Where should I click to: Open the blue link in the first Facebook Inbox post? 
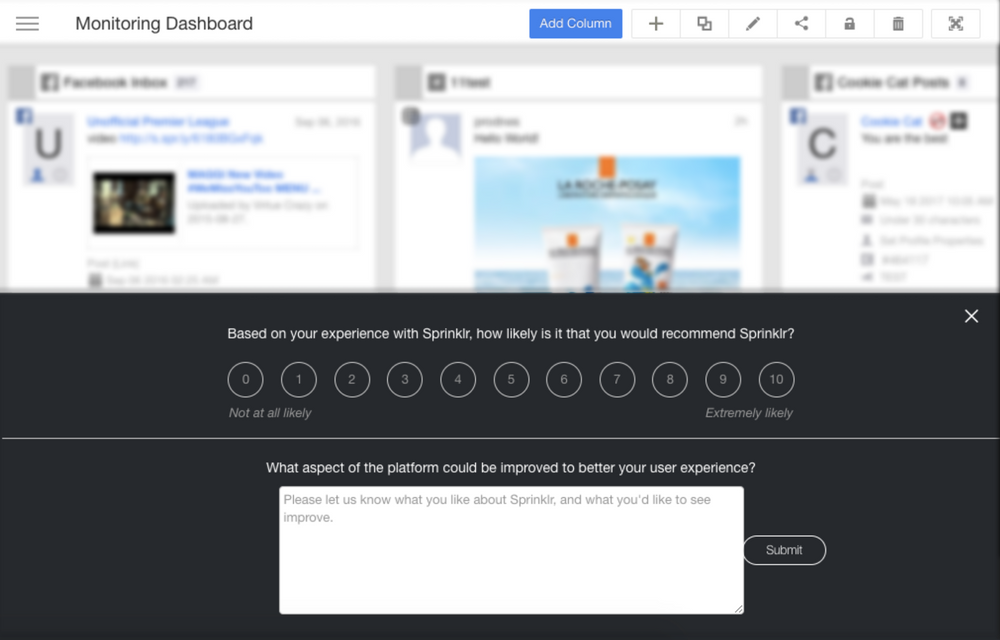[x=191, y=138]
